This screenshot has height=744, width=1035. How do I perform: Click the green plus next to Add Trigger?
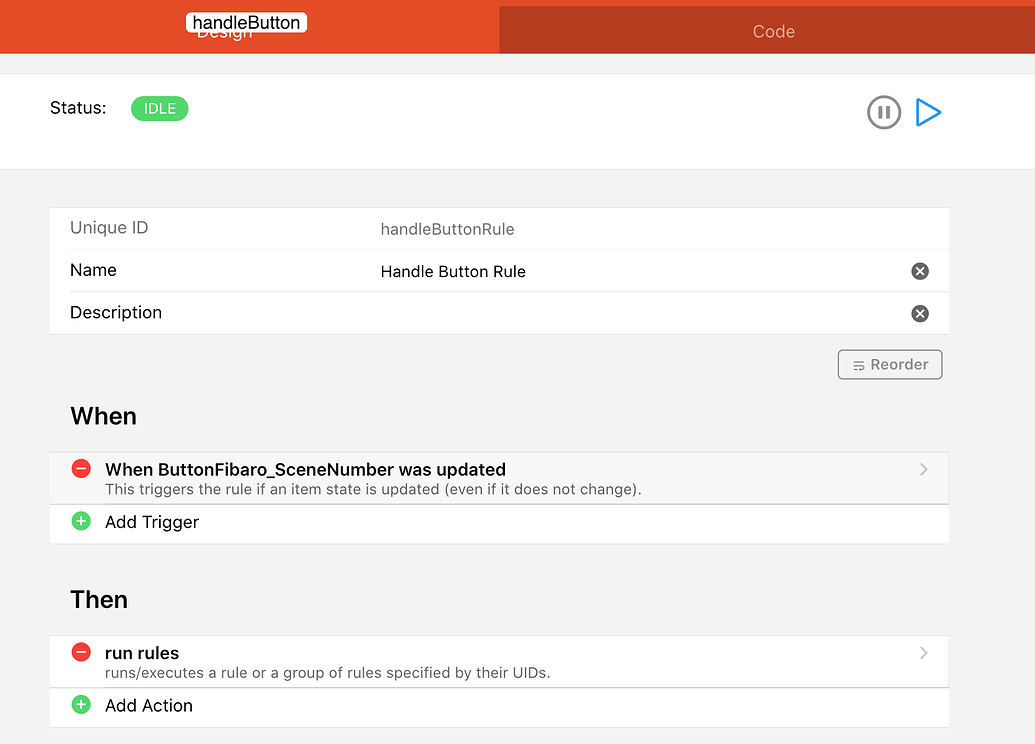click(x=81, y=521)
